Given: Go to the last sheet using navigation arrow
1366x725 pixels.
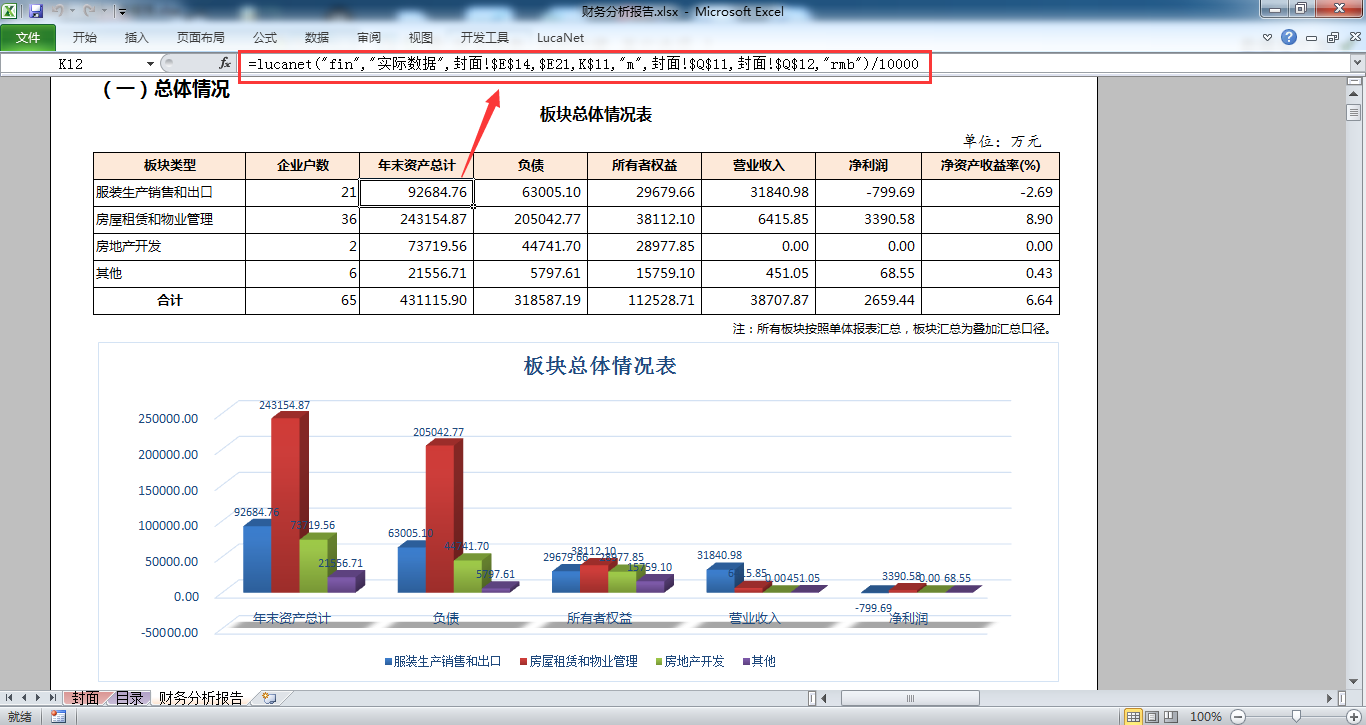Looking at the screenshot, I should [53, 698].
